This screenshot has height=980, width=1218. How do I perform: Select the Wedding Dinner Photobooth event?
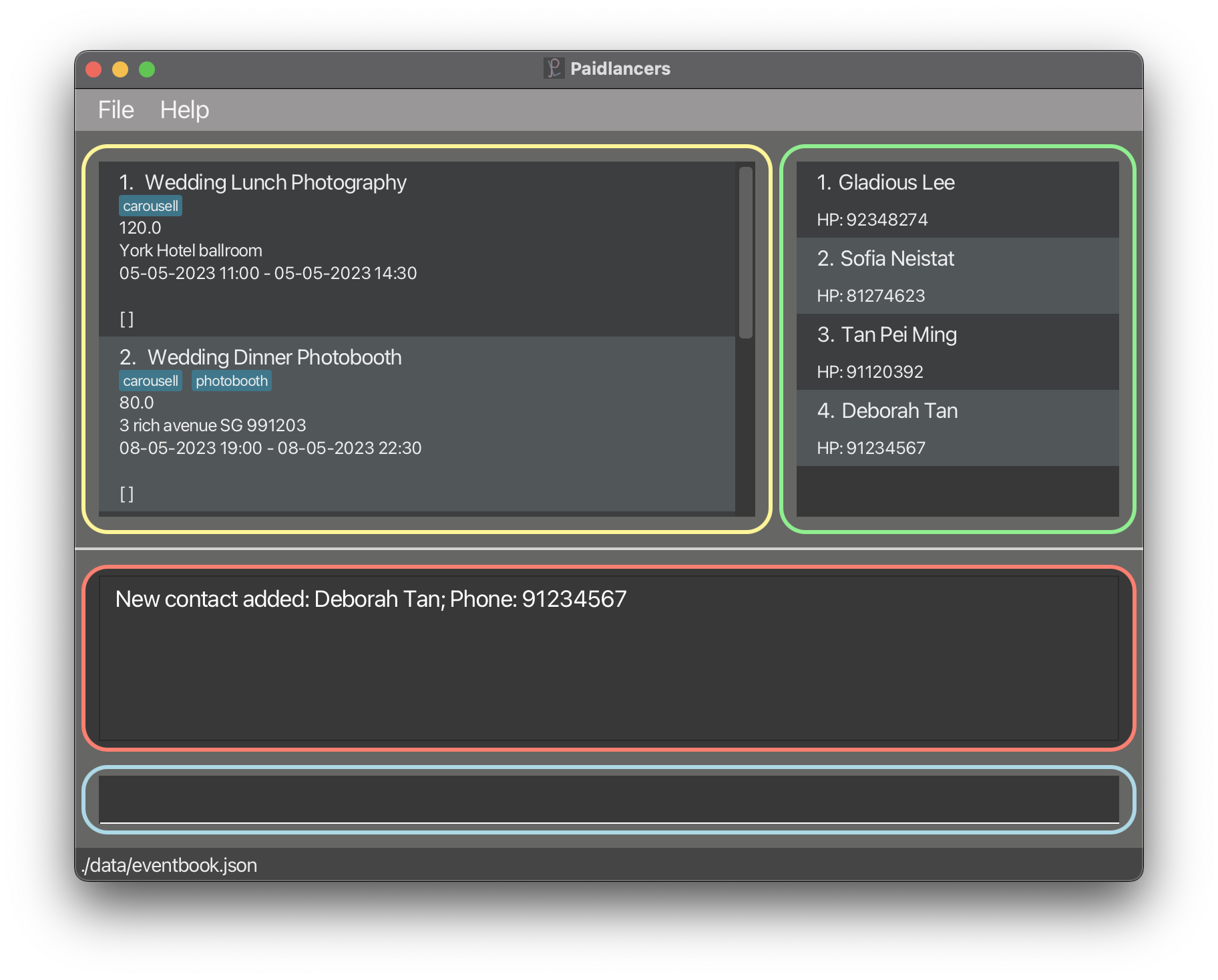417,424
